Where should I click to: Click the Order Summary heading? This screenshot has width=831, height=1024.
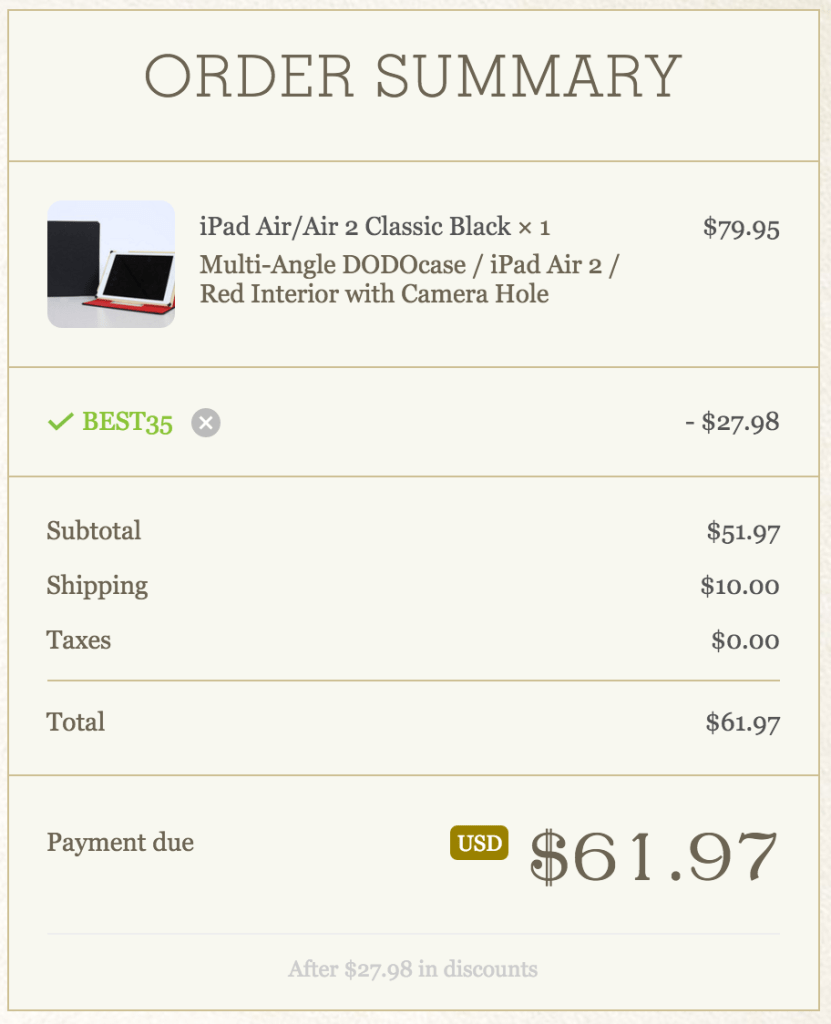[x=414, y=76]
